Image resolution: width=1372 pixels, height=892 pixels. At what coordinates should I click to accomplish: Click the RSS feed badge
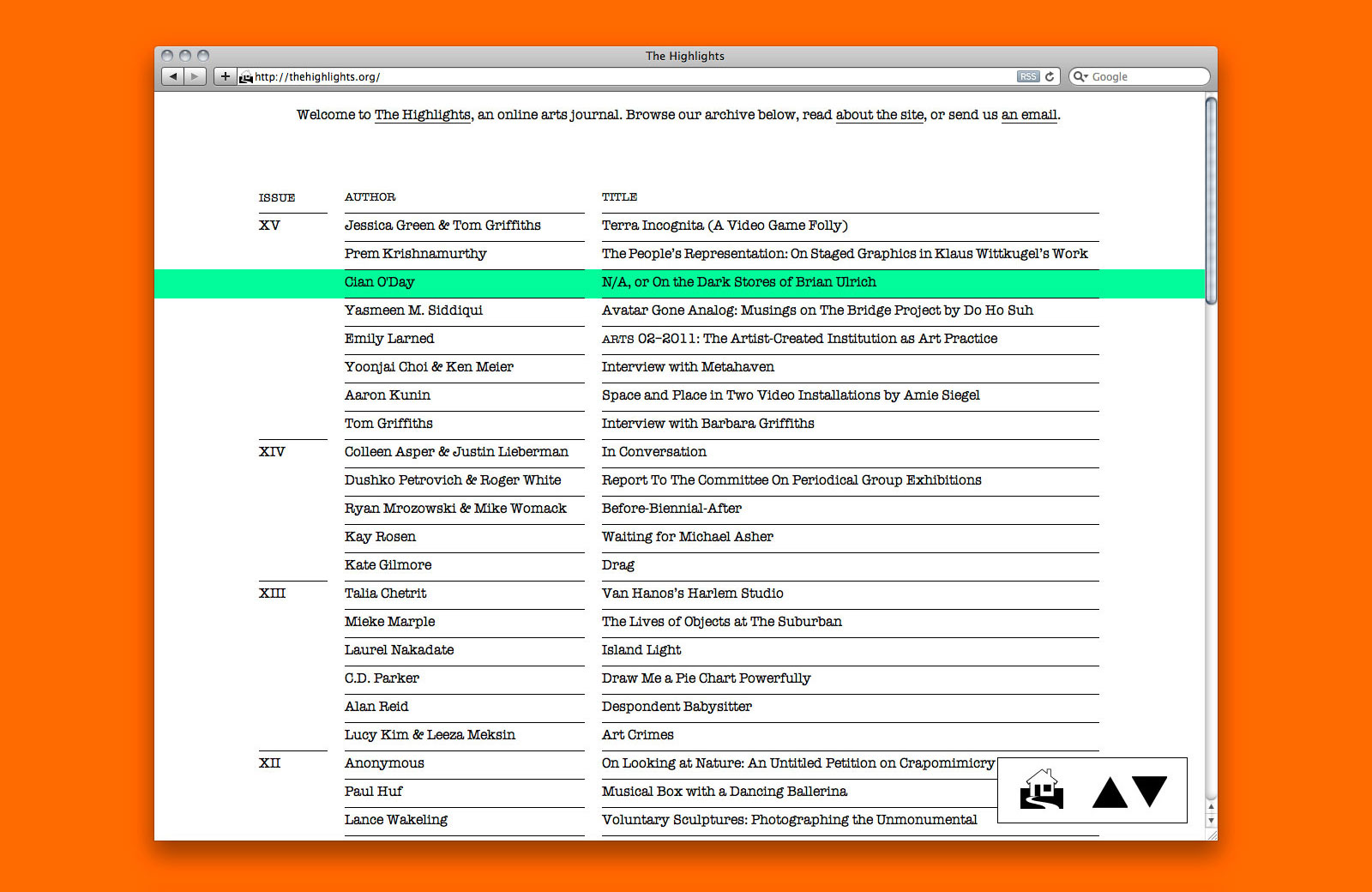coord(1028,76)
